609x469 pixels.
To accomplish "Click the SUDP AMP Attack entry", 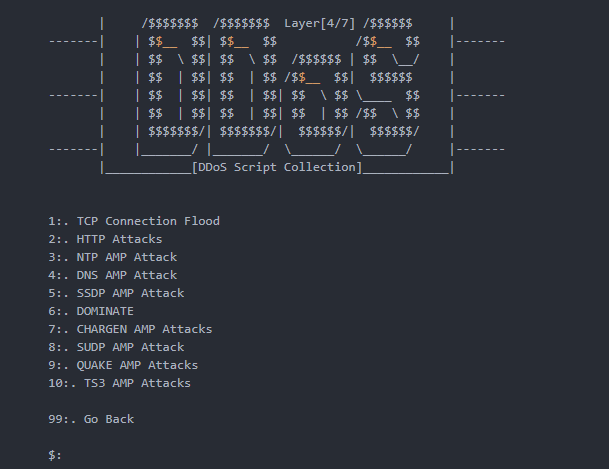I will coord(116,347).
